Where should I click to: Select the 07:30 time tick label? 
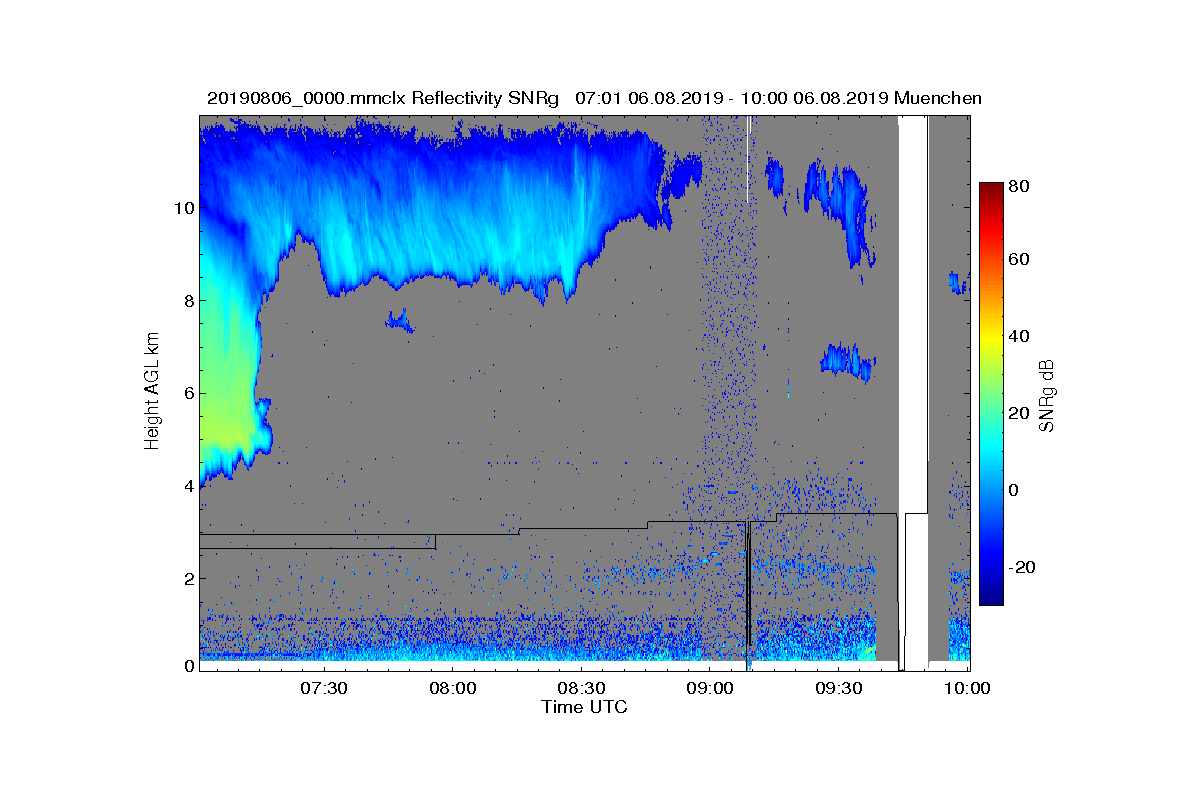(x=323, y=688)
